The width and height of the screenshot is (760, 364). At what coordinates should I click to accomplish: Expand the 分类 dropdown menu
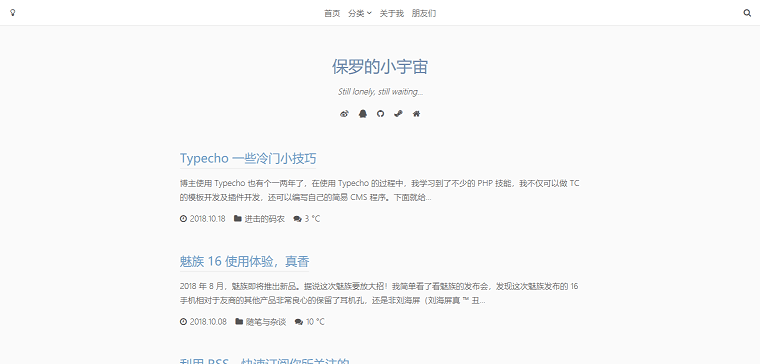click(360, 13)
